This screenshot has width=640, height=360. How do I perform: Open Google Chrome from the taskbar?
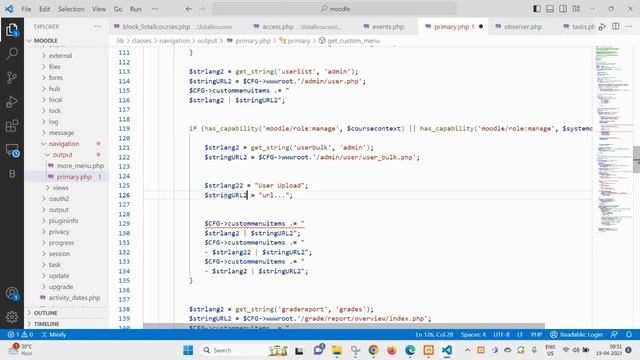point(373,350)
